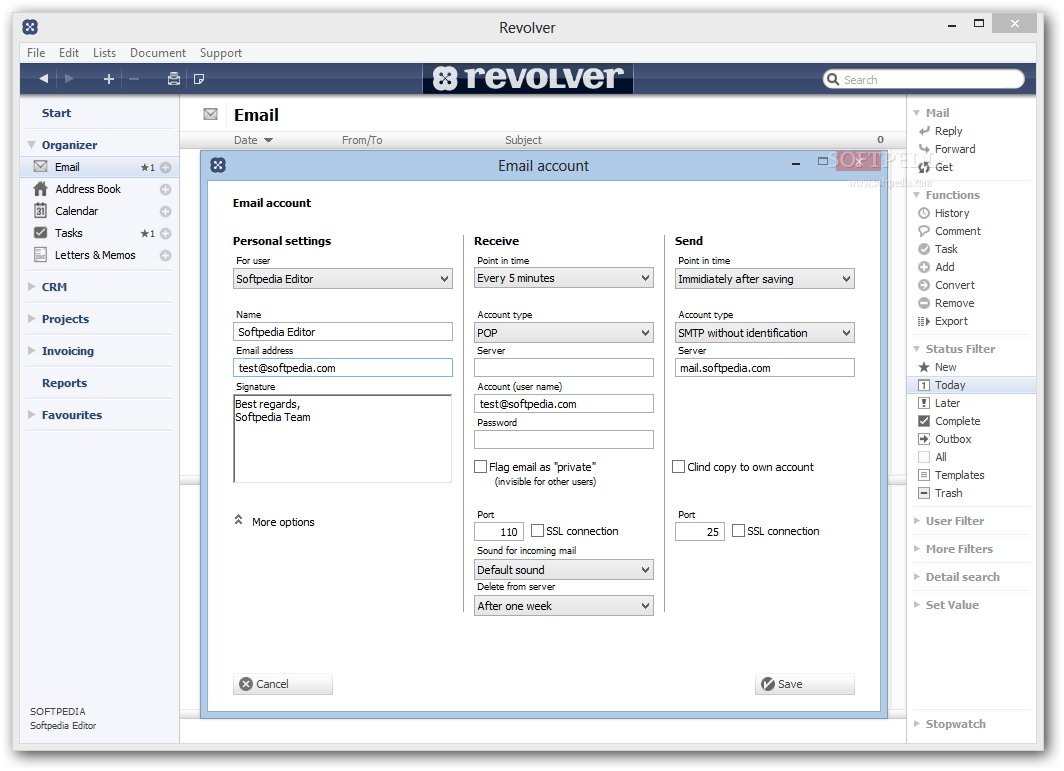1064x771 pixels.
Task: Click the Save button
Action: click(x=805, y=683)
